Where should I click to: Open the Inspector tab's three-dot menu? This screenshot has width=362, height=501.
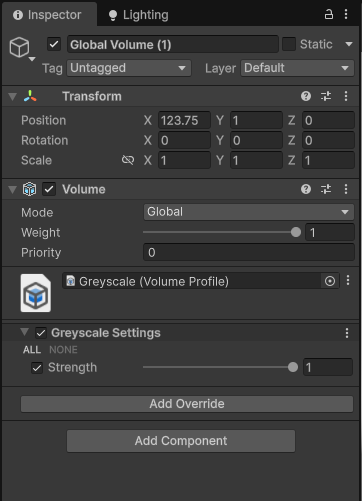pyautogui.click(x=346, y=14)
